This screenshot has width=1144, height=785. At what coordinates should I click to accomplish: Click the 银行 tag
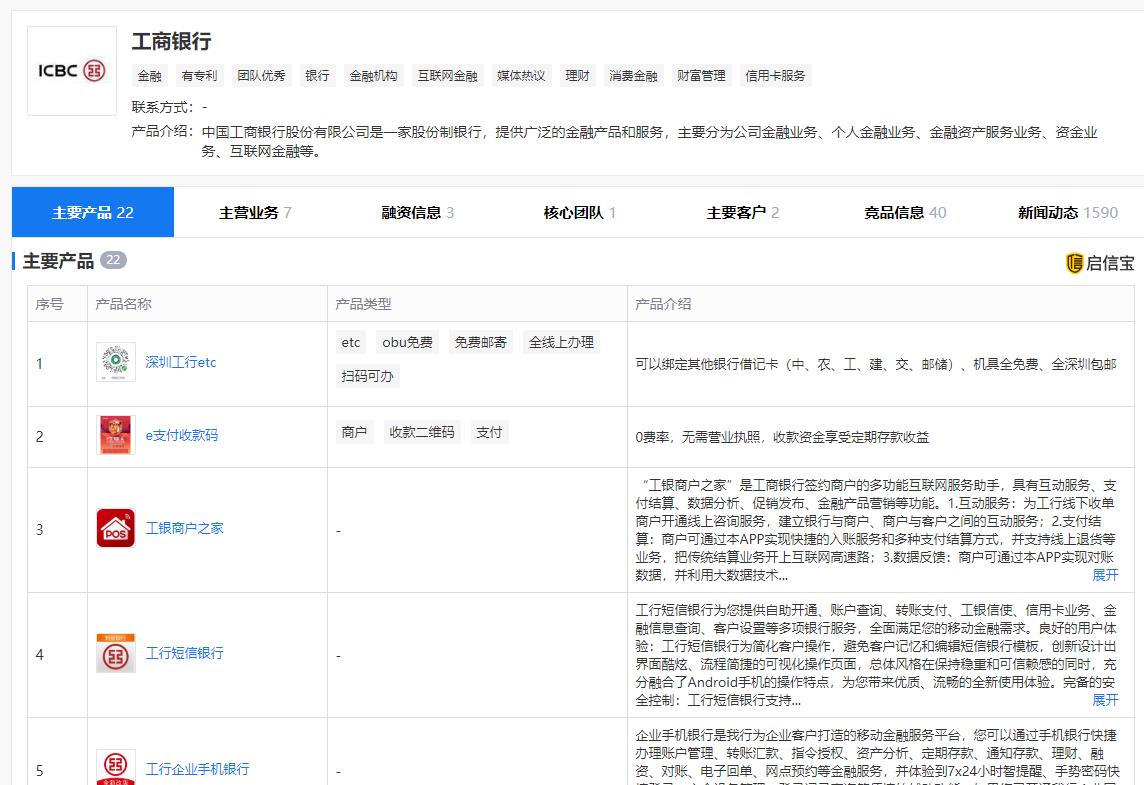(317, 76)
